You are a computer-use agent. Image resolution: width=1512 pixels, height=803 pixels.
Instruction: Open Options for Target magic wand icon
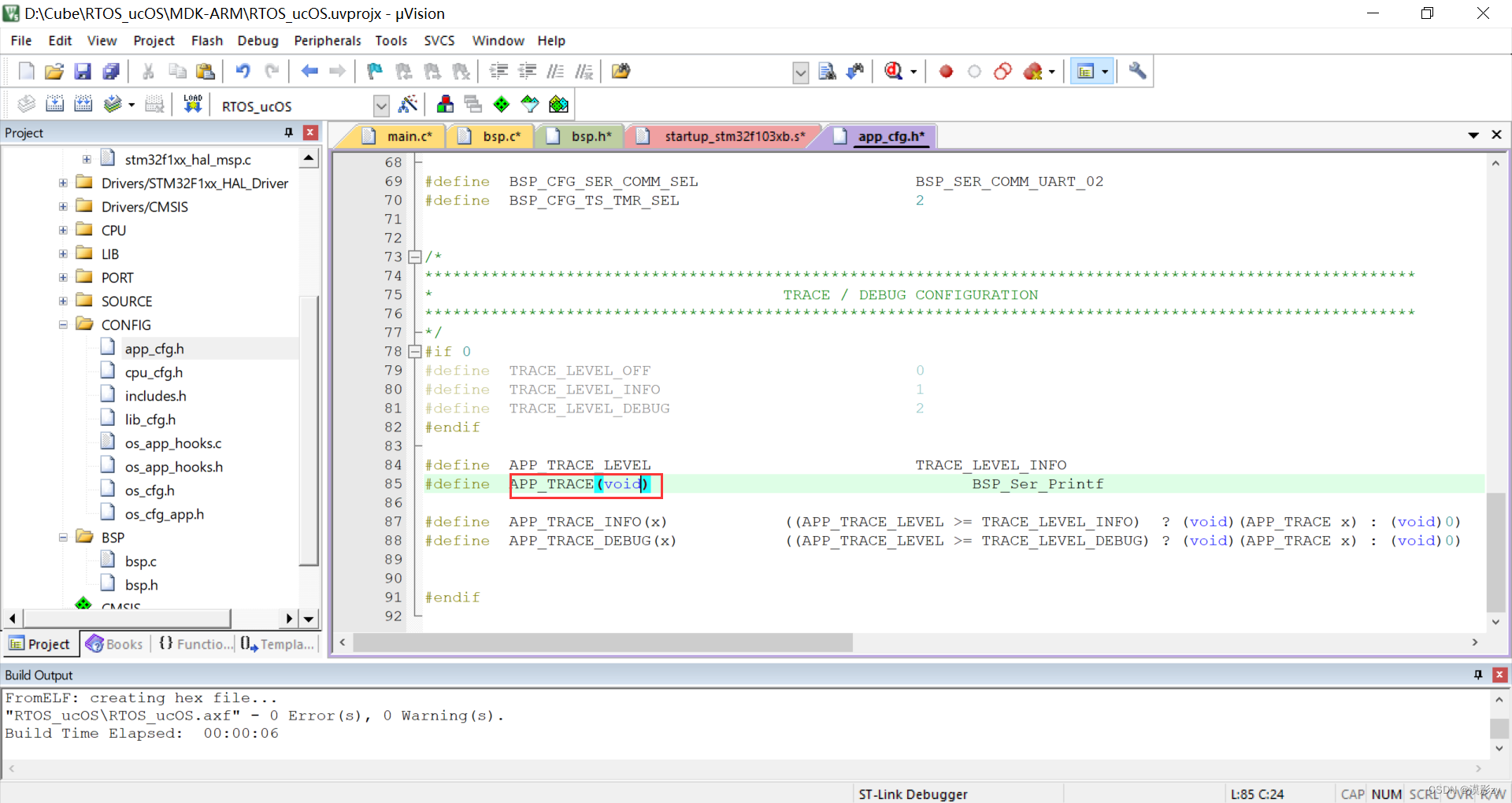[x=408, y=104]
